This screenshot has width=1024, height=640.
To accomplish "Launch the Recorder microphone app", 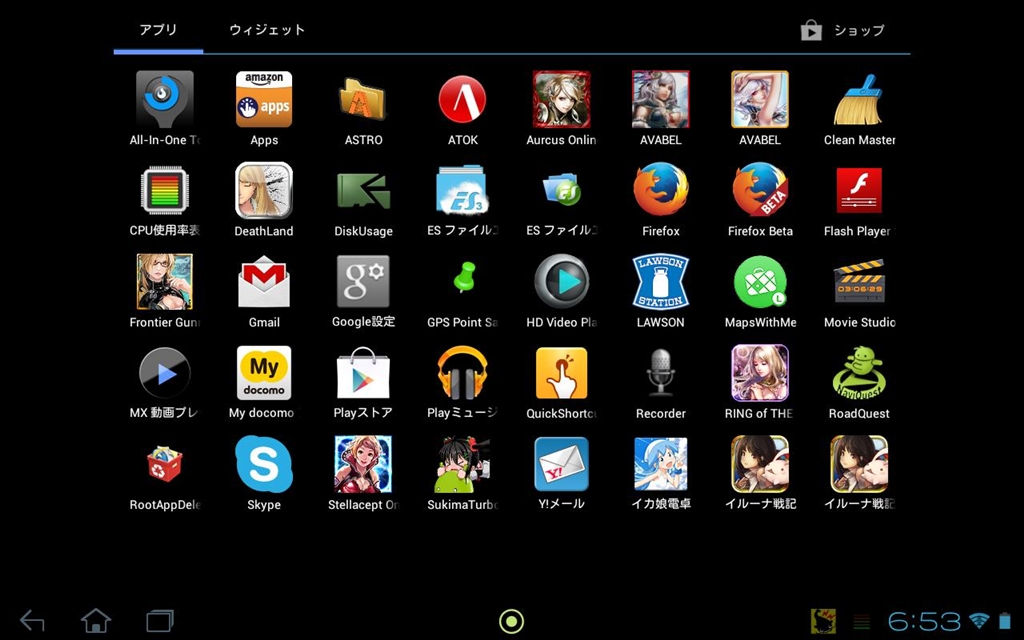I will coord(661,373).
